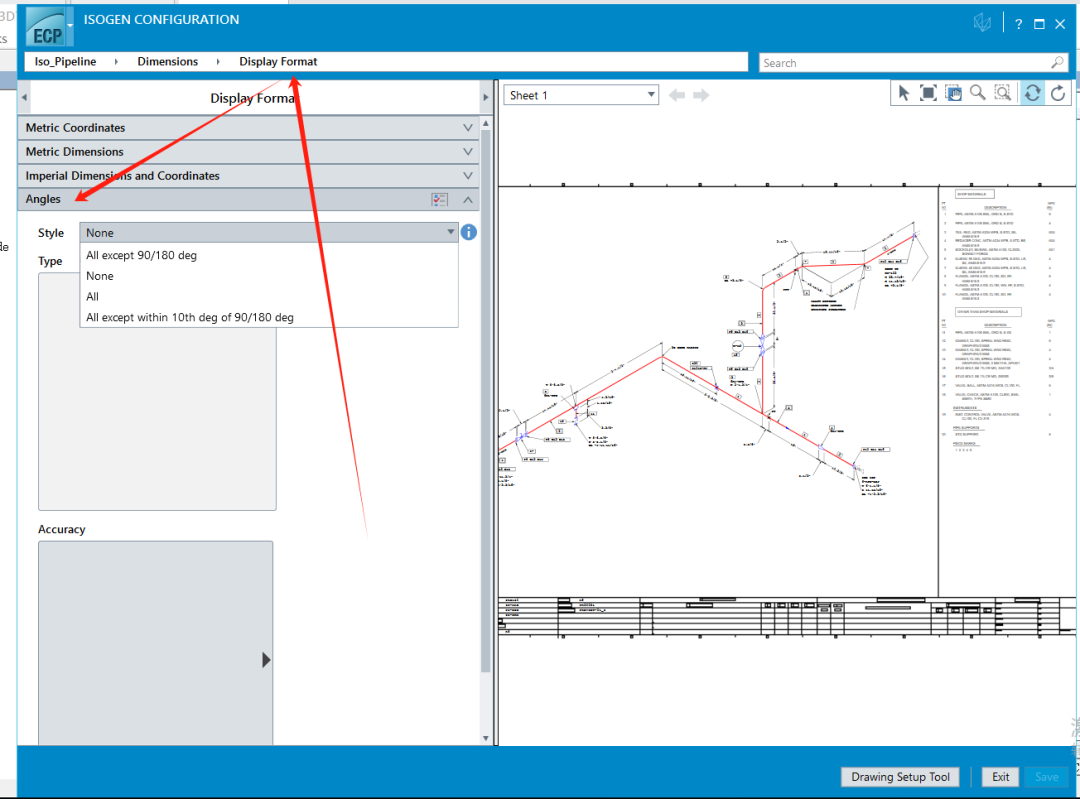Click the Style info icon
Viewport: 1080px width, 799px height.
coord(469,232)
